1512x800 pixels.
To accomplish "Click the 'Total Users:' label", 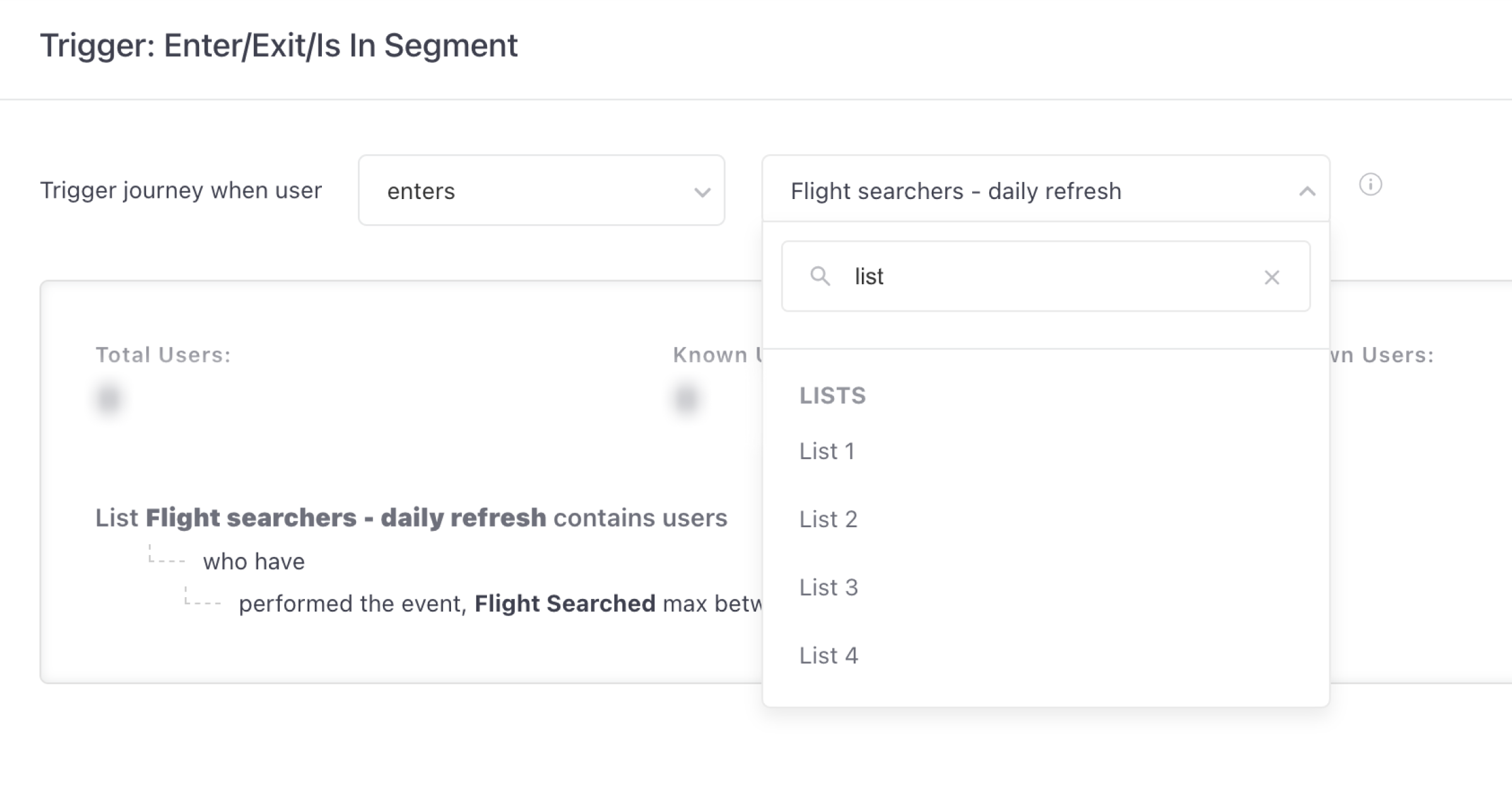I will pyautogui.click(x=163, y=355).
